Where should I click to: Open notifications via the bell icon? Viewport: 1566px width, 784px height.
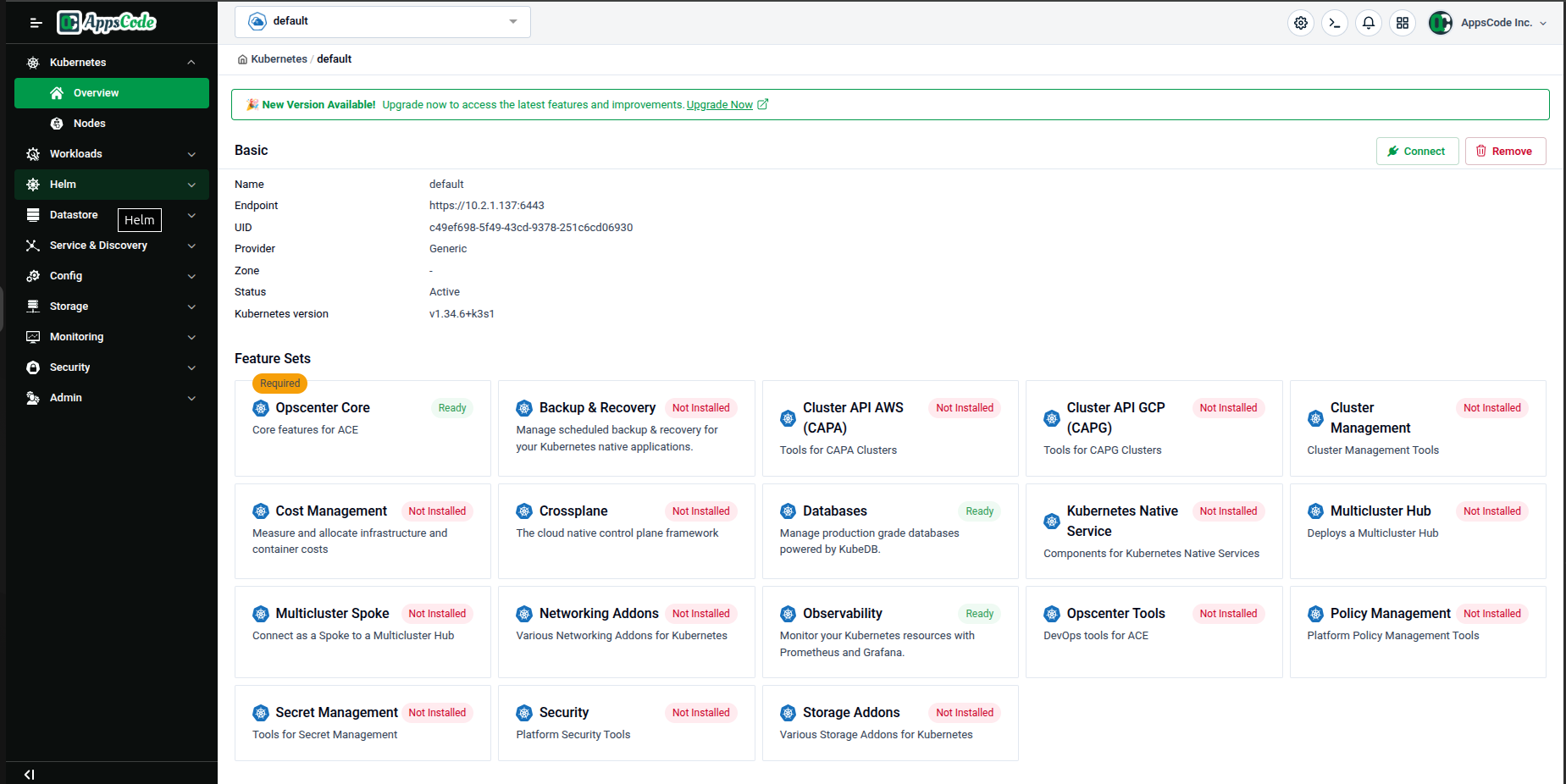(x=1369, y=23)
